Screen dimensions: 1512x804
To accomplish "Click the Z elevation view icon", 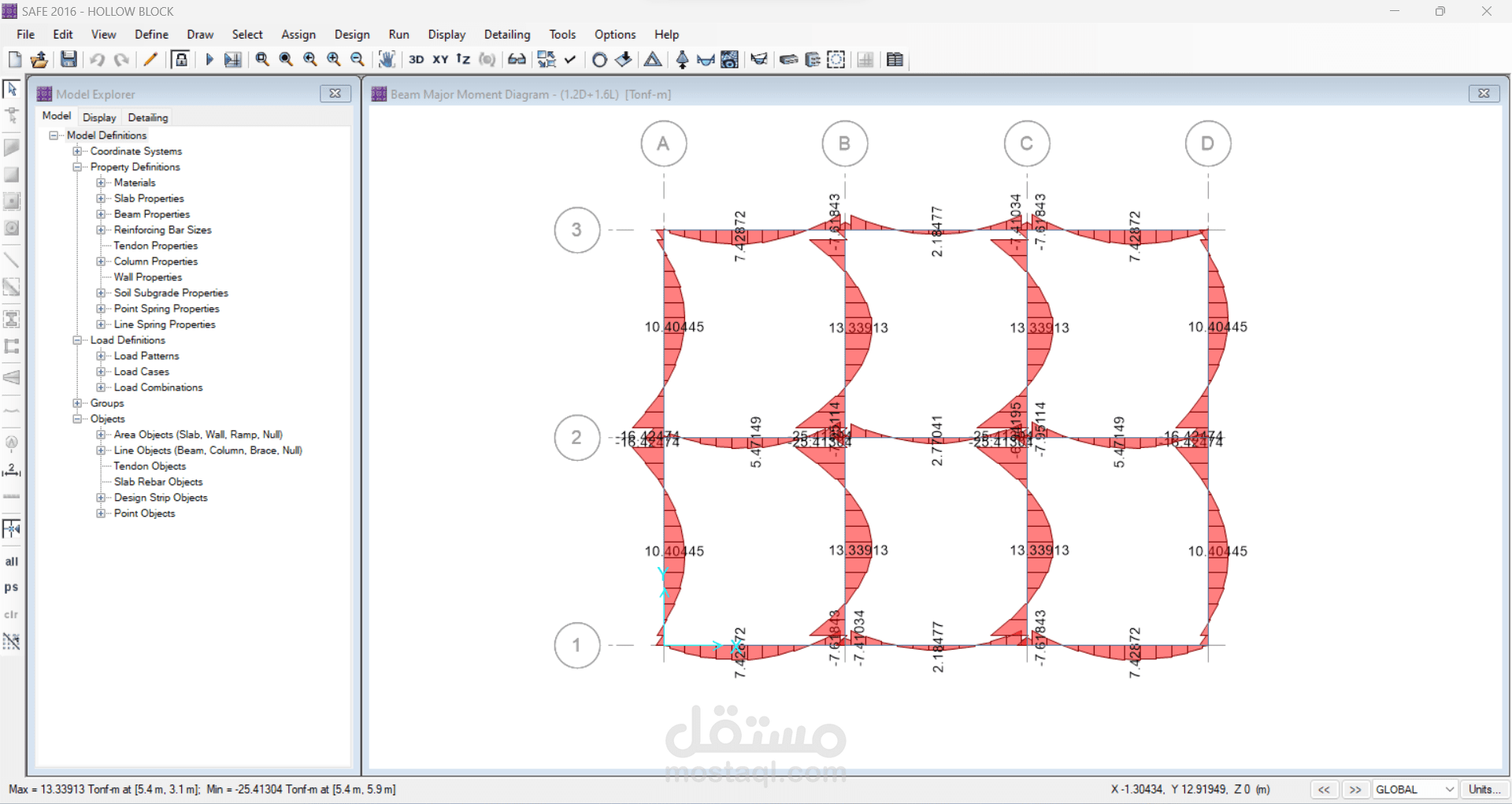I will click(463, 60).
